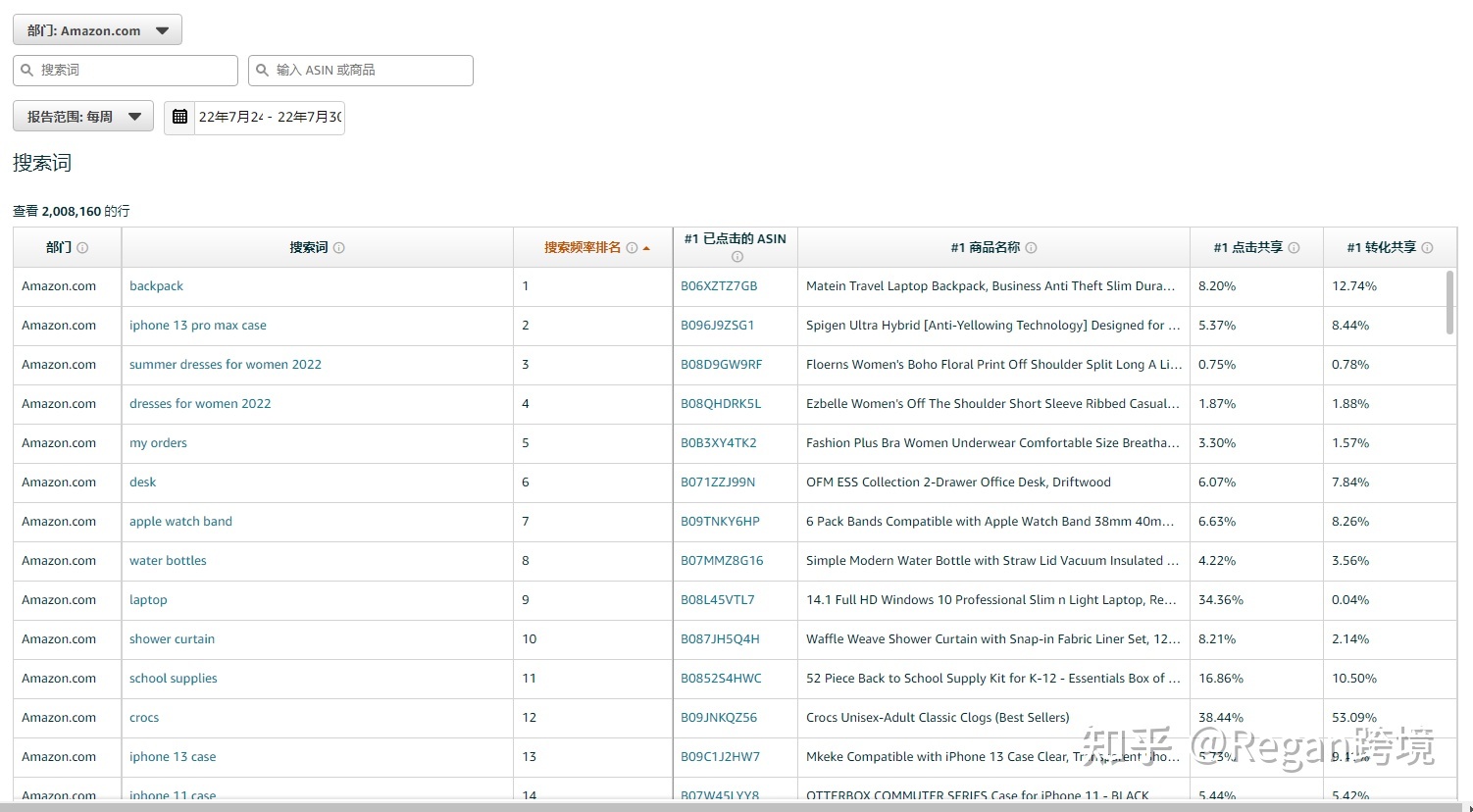Open the date range field 22年7月24
Image resolution: width=1473 pixels, height=812 pixels.
(269, 117)
